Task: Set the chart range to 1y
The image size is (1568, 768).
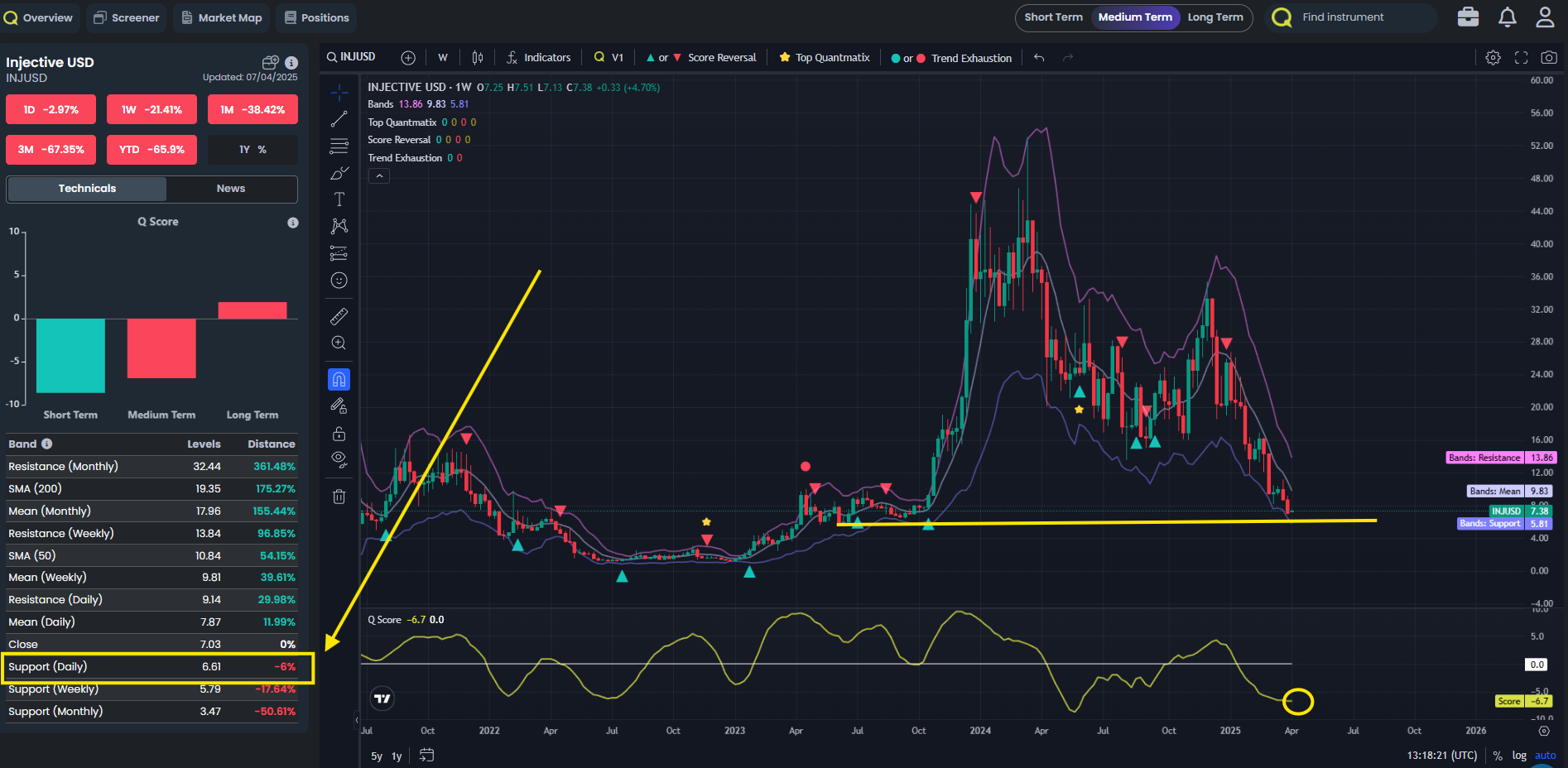Action: (x=397, y=756)
